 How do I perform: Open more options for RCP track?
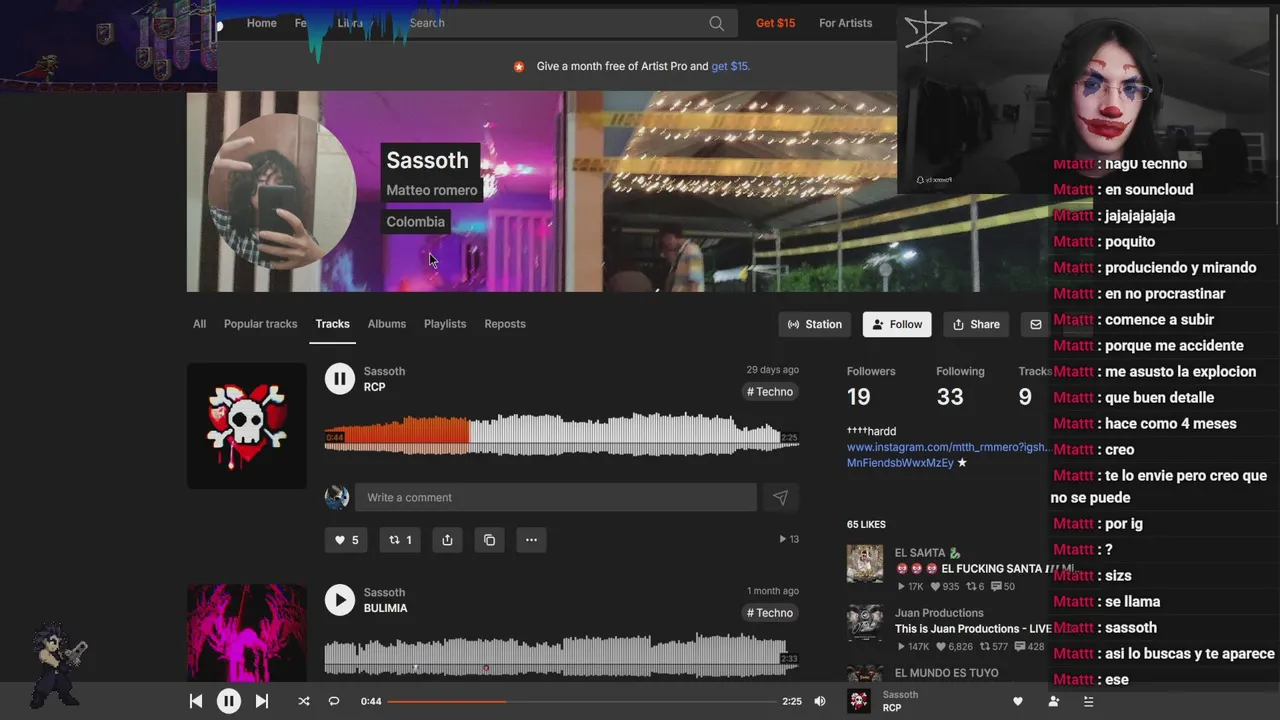point(531,540)
